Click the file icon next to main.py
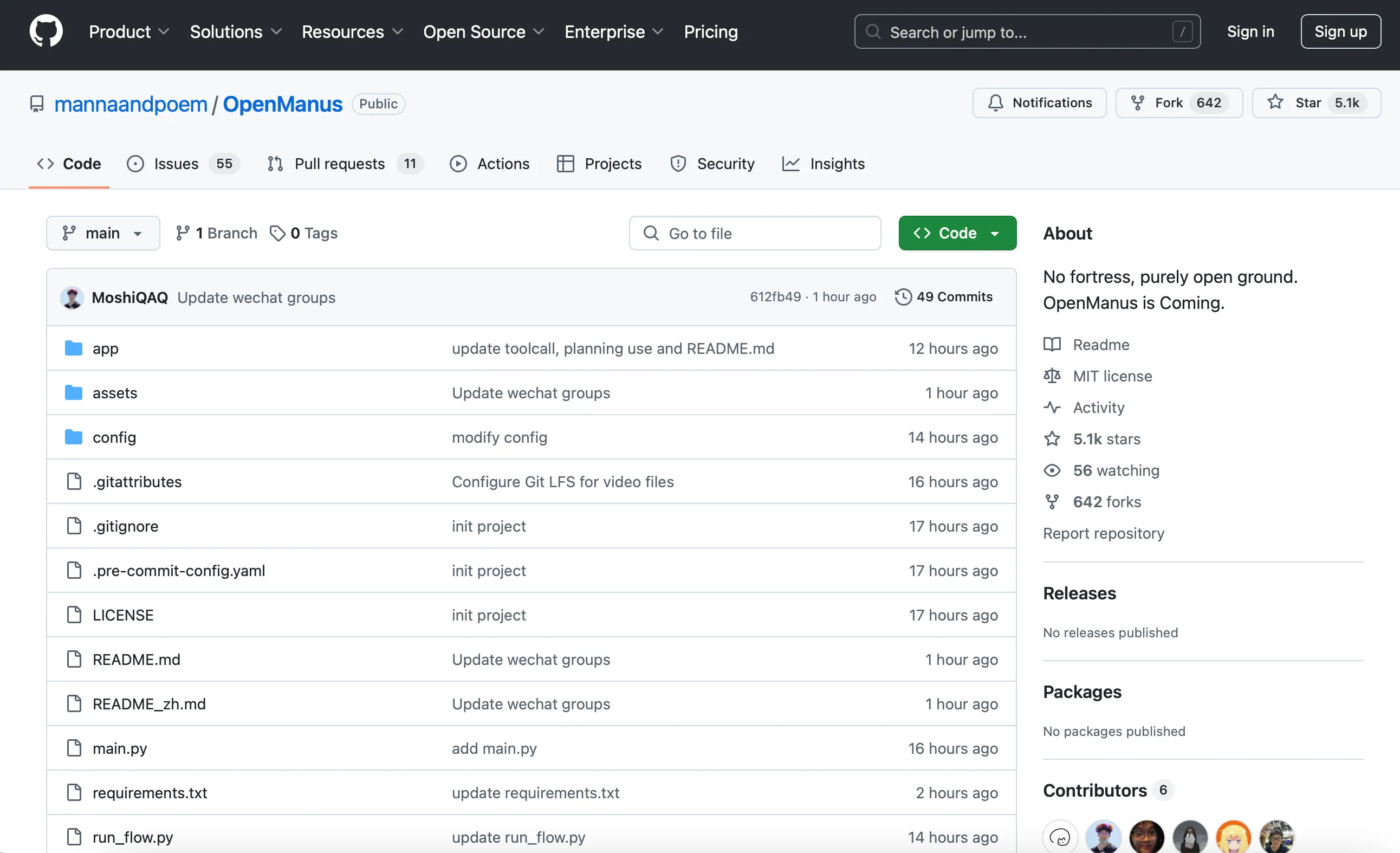The width and height of the screenshot is (1400, 853). pyautogui.click(x=74, y=748)
